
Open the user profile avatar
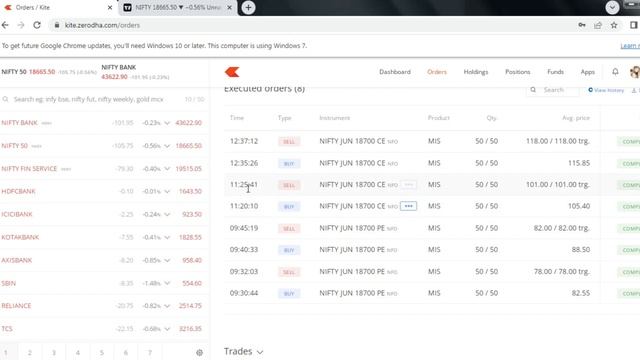click(x=635, y=72)
